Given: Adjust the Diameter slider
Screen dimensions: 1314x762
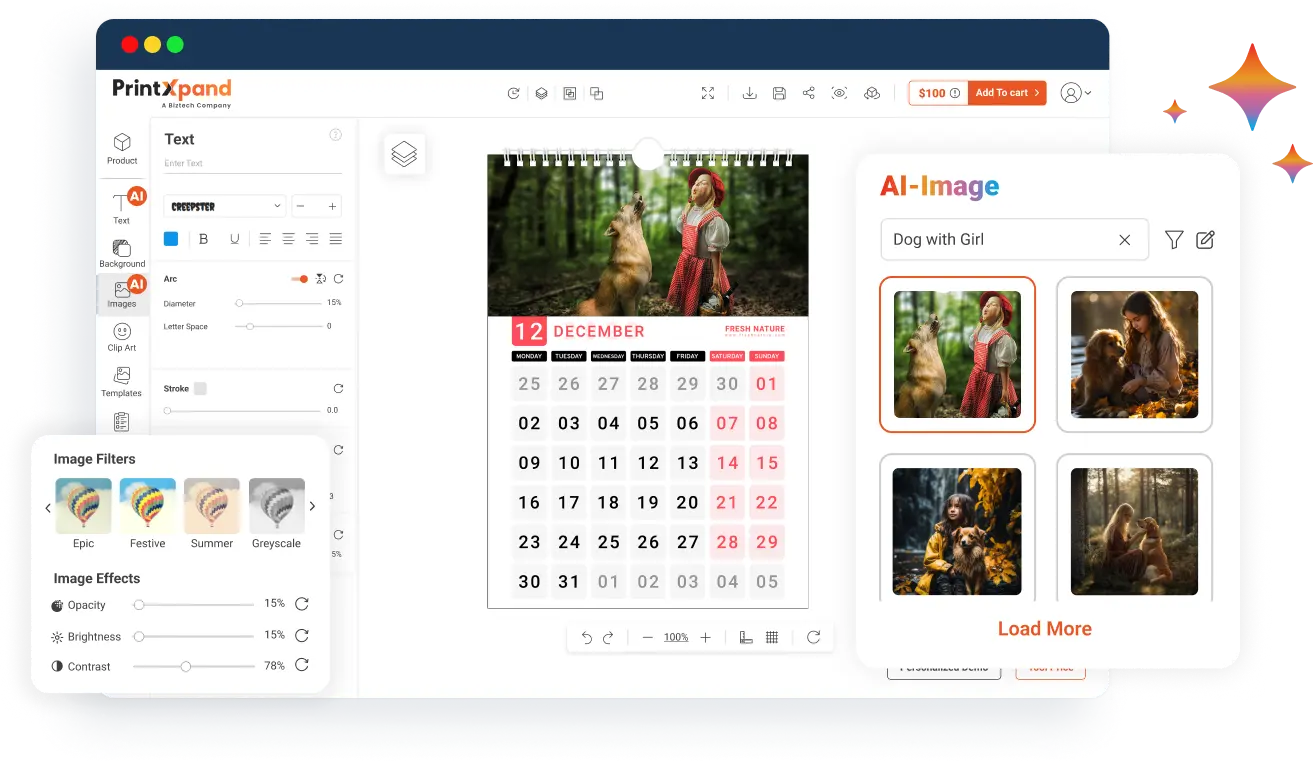Looking at the screenshot, I should 278,302.
